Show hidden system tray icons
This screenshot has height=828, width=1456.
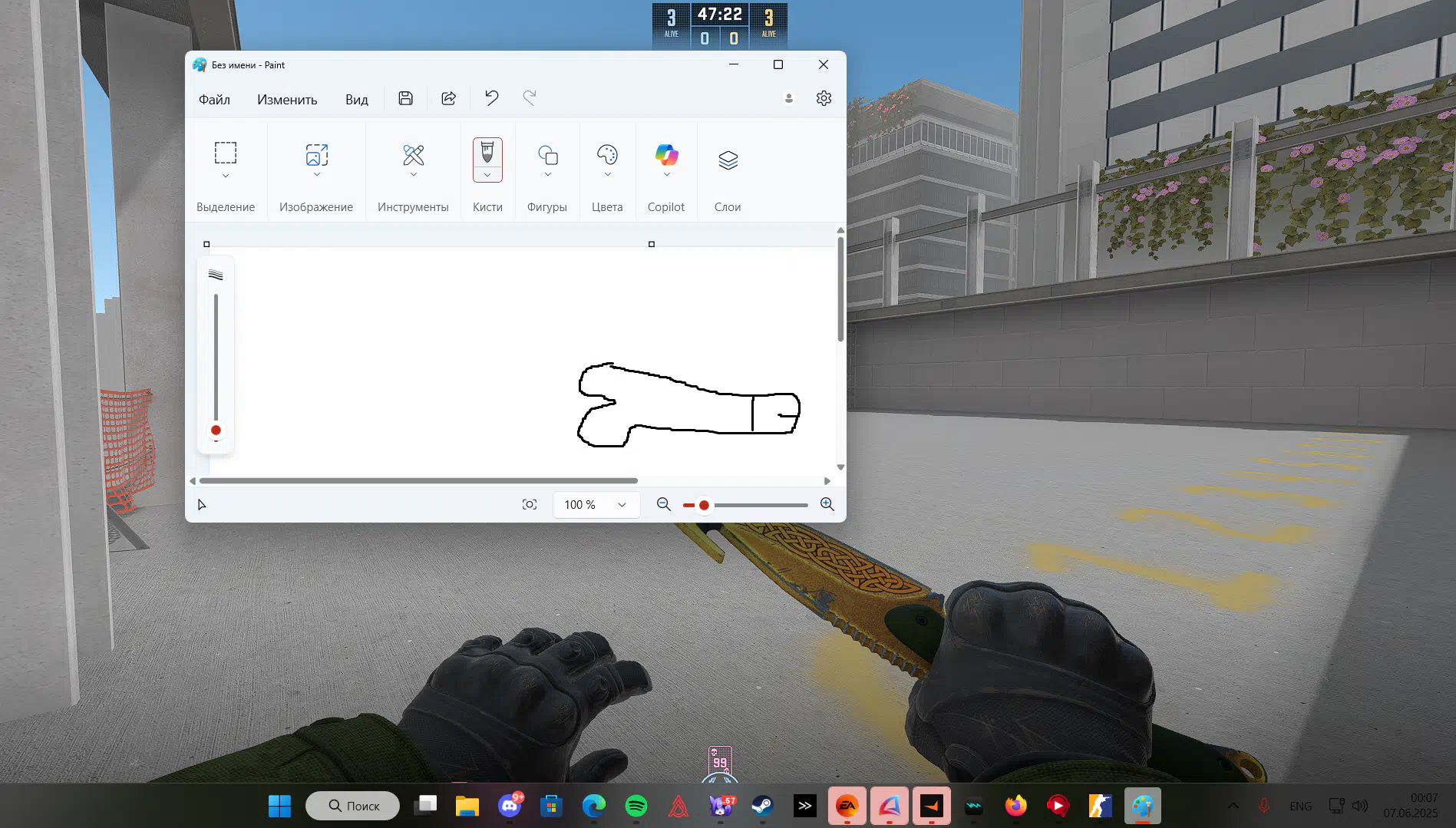(1233, 806)
